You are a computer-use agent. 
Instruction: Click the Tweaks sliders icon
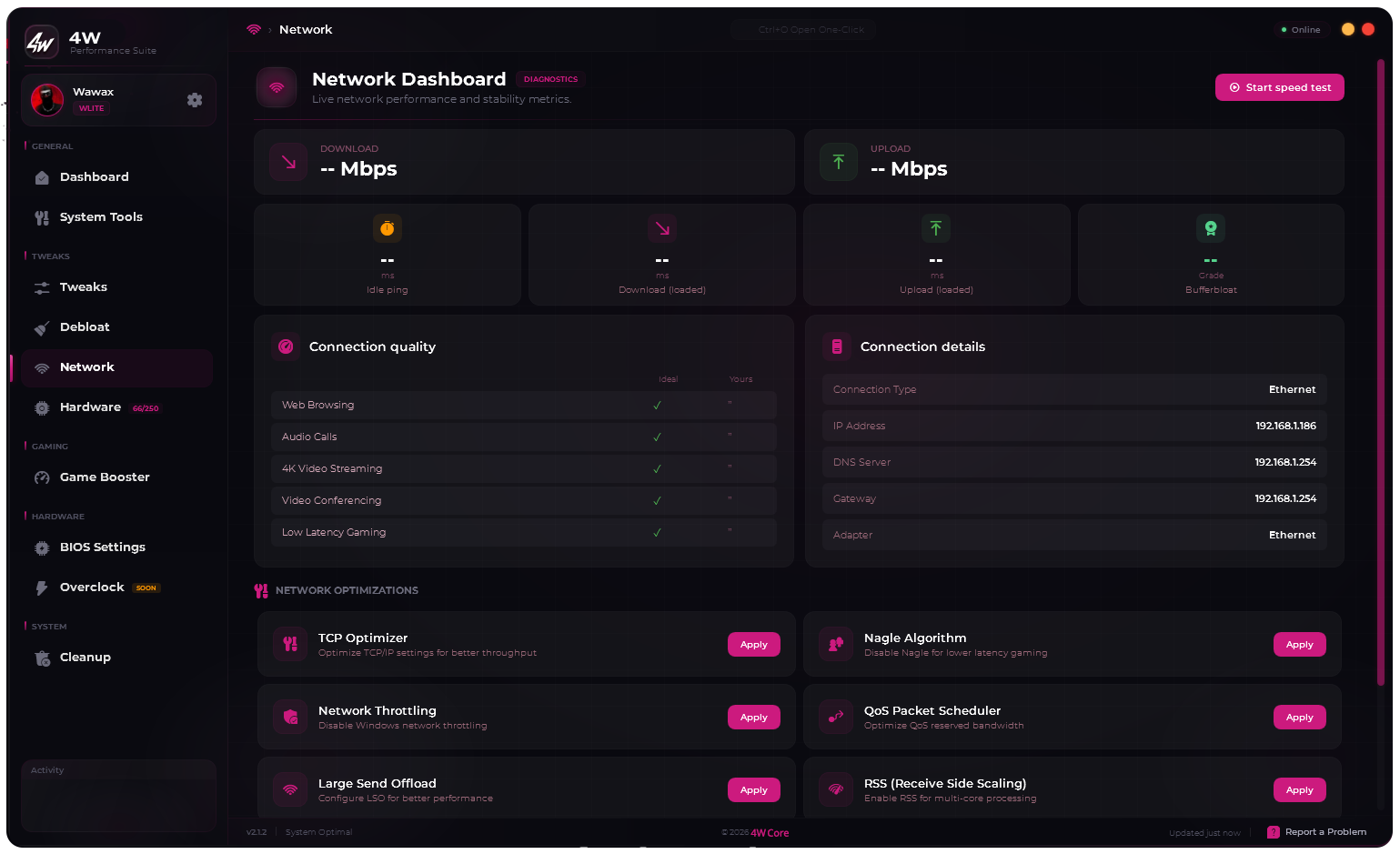click(x=42, y=288)
